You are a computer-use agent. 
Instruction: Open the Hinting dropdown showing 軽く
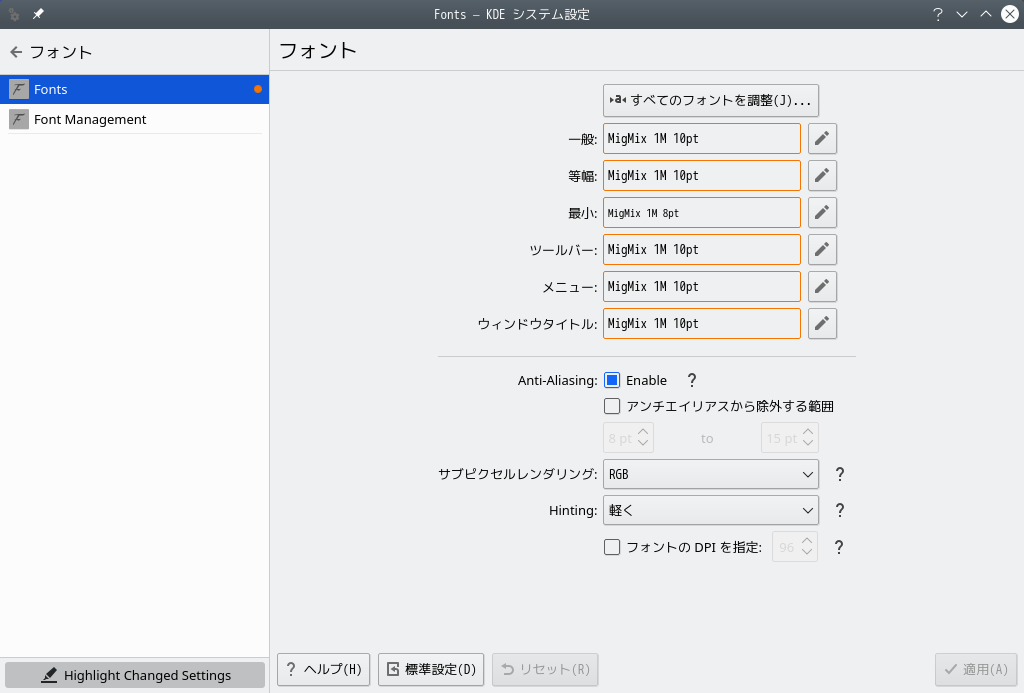(711, 510)
